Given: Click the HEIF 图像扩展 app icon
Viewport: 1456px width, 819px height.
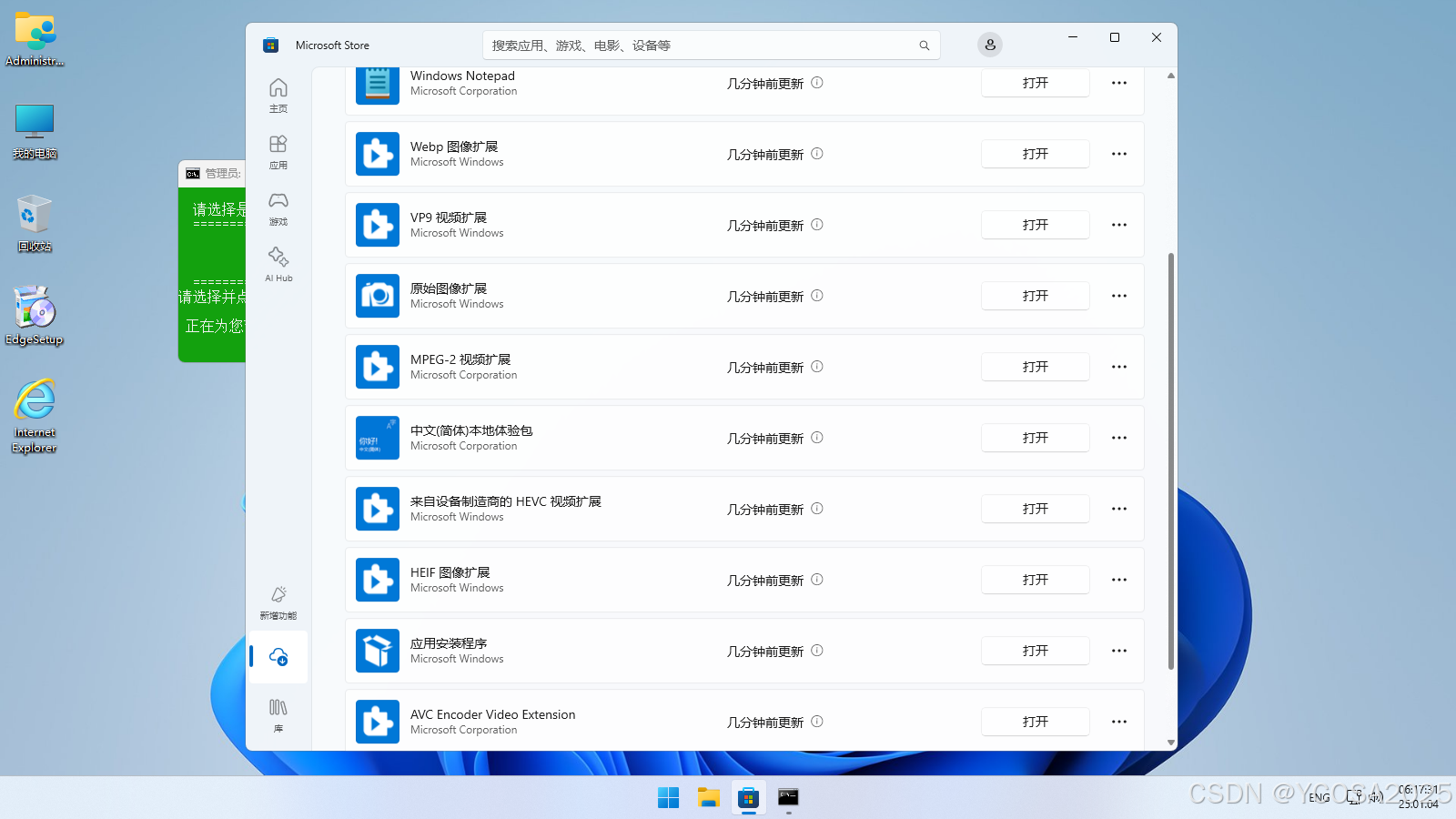Looking at the screenshot, I should point(378,580).
